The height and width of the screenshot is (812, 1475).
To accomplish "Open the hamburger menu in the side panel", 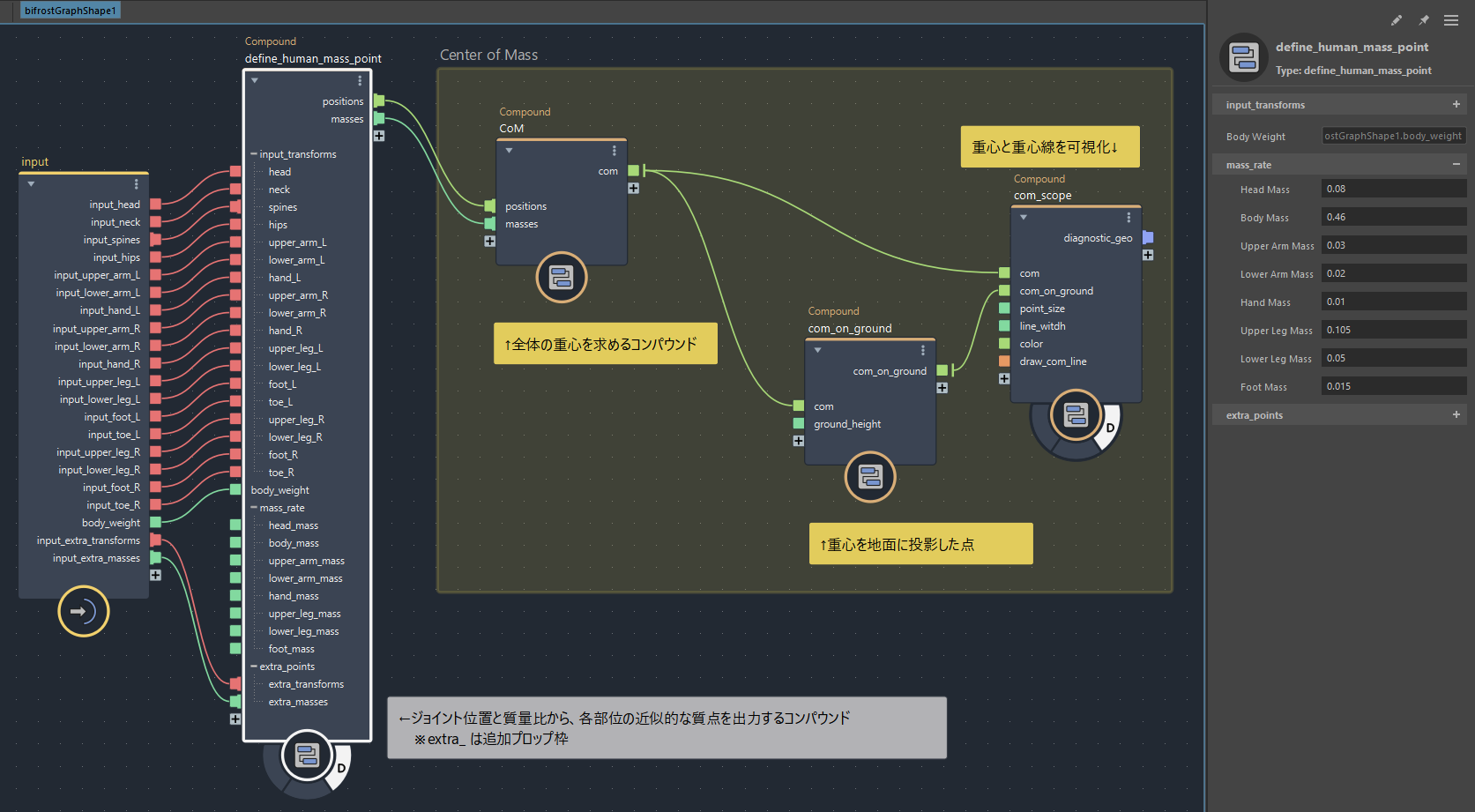I will coord(1451,20).
